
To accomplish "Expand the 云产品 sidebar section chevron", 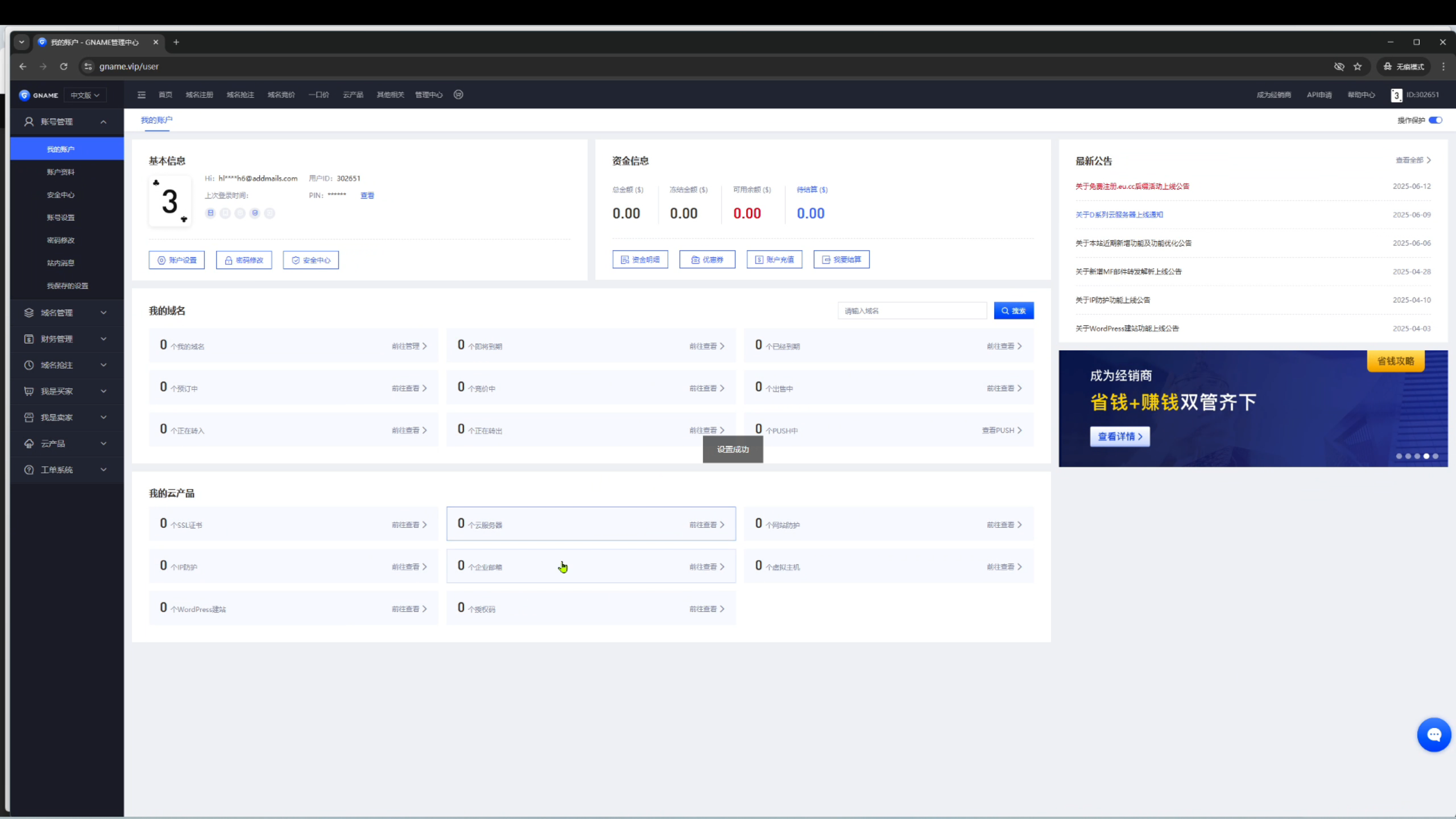I will [104, 444].
